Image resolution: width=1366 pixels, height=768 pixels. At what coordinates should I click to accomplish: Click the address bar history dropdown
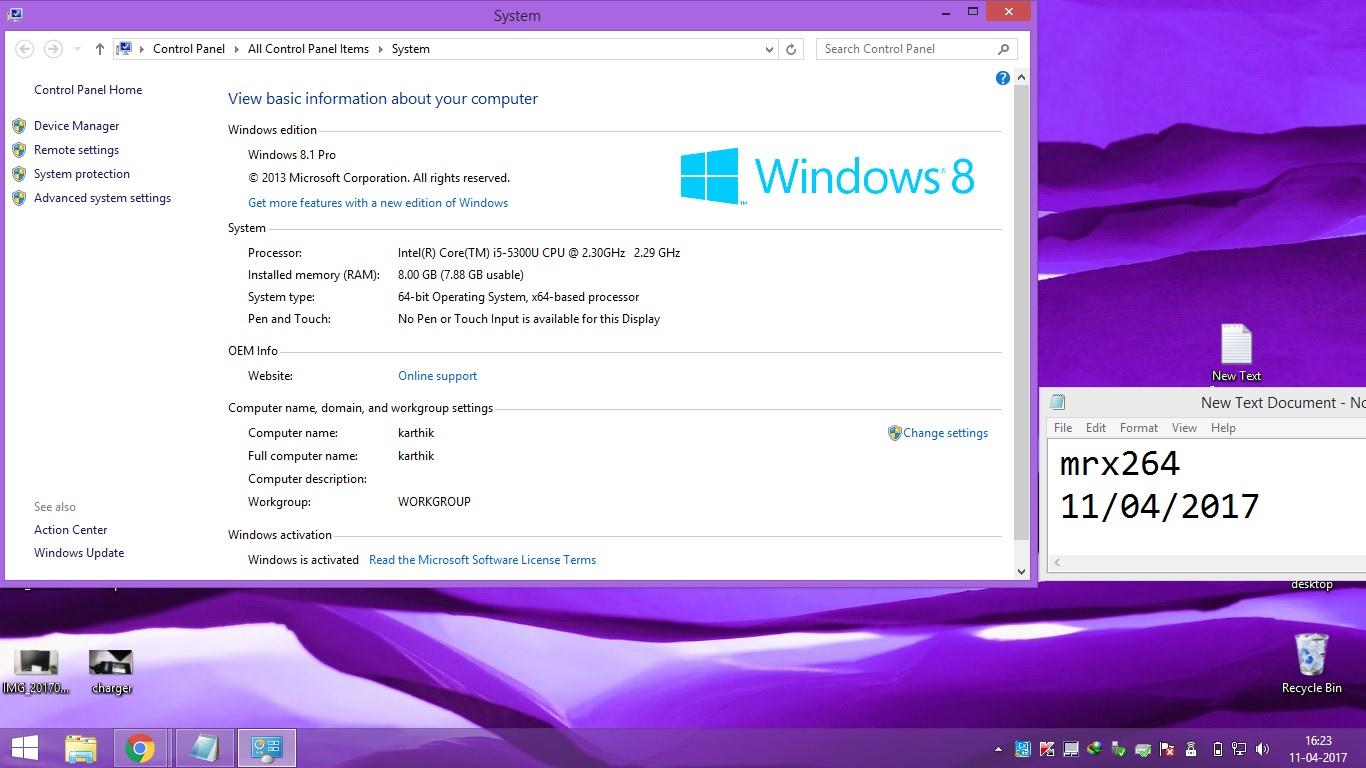pyautogui.click(x=769, y=49)
